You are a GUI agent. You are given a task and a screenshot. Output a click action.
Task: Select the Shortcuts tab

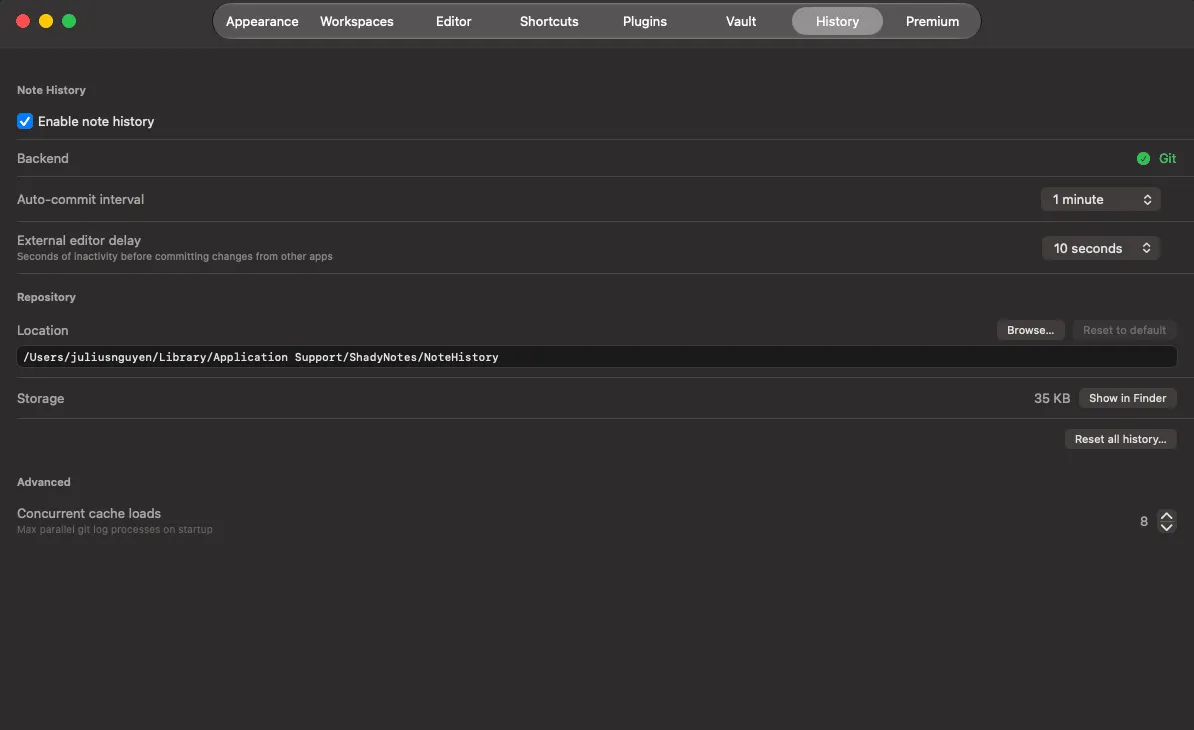[549, 21]
